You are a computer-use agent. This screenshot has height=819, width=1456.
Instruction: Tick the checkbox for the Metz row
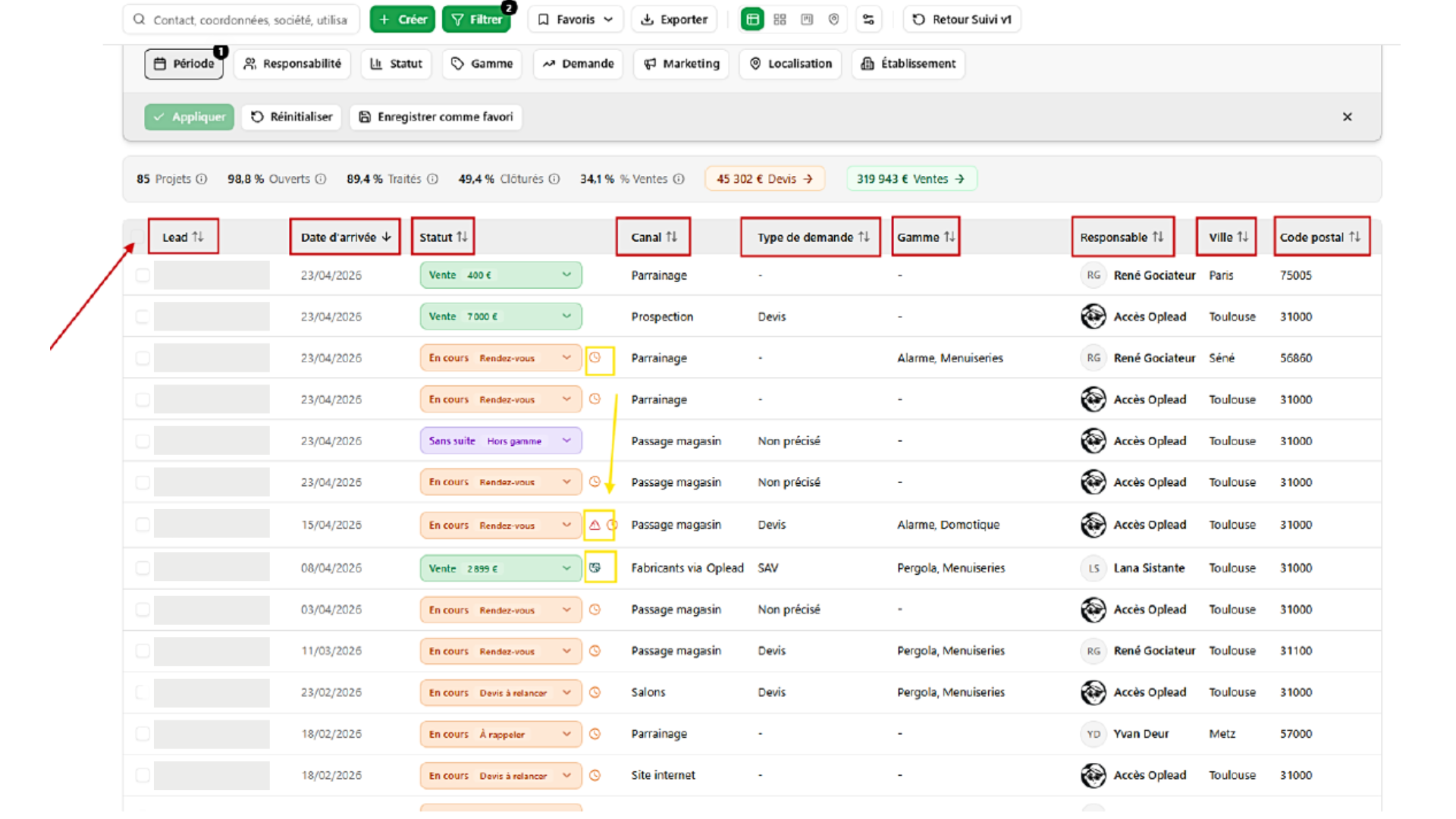coord(143,734)
